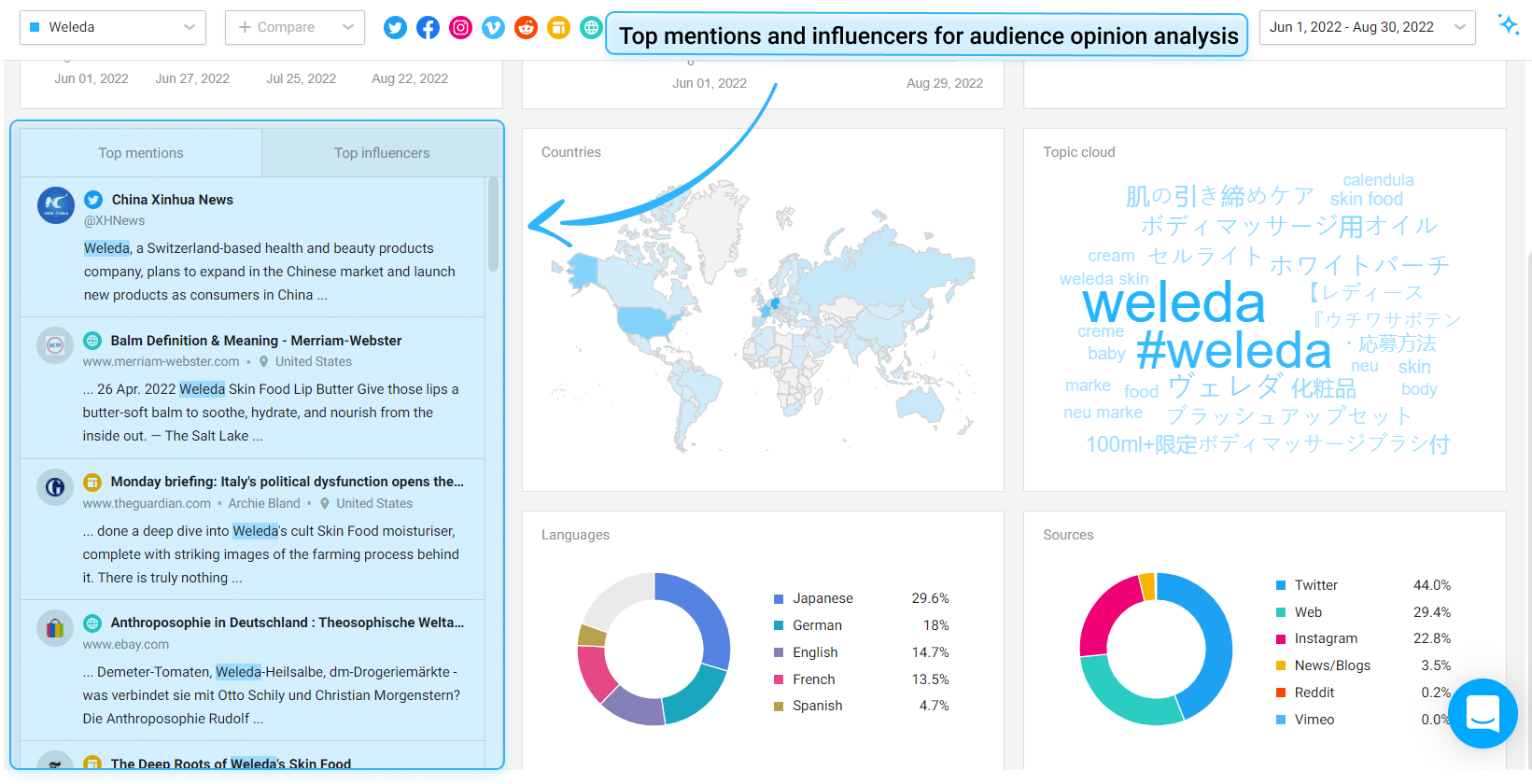Click the Japanese language legend swatch

tap(779, 599)
